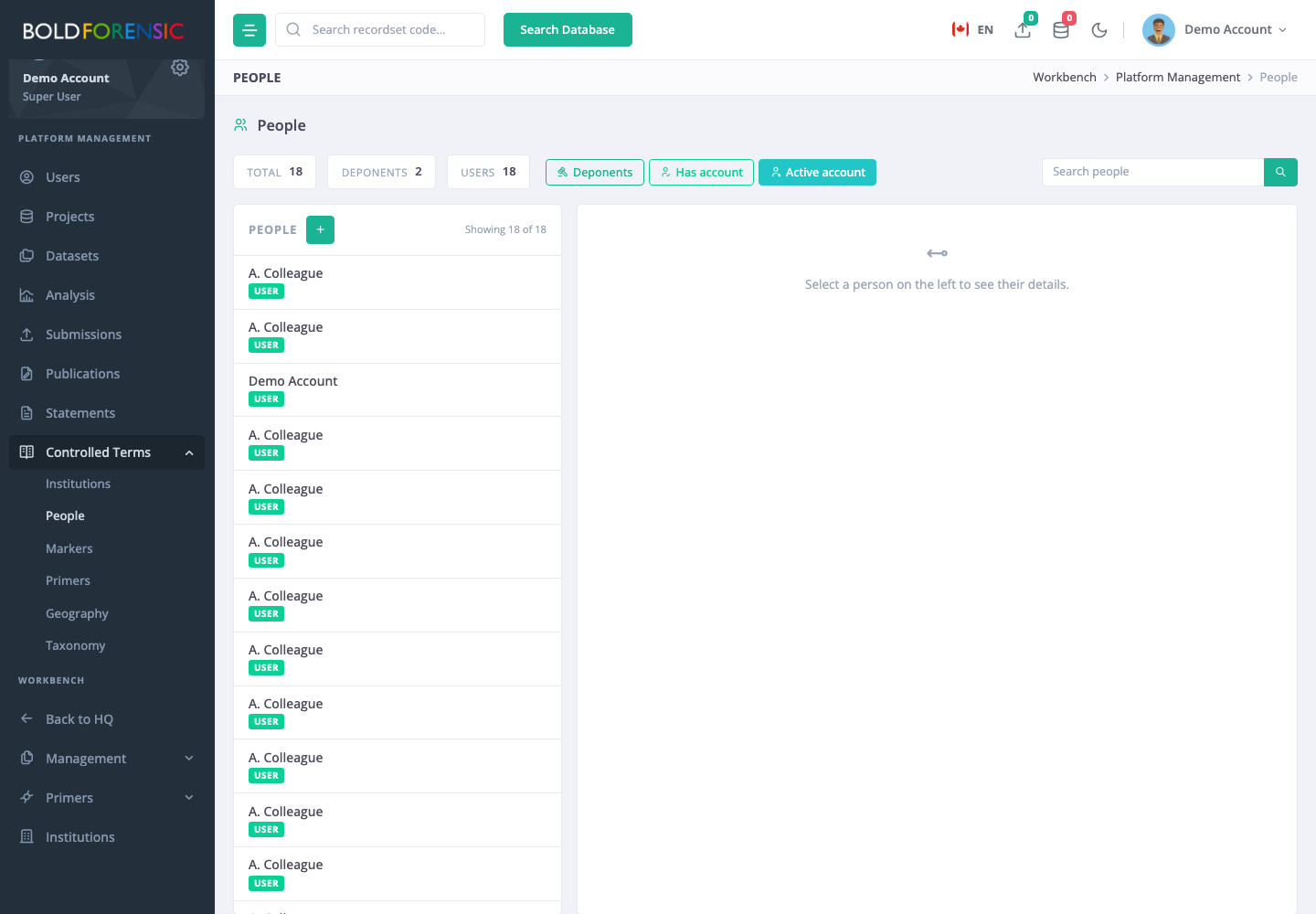The height and width of the screenshot is (914, 1316).
Task: Open the database stack icon in header
Action: [x=1061, y=29]
